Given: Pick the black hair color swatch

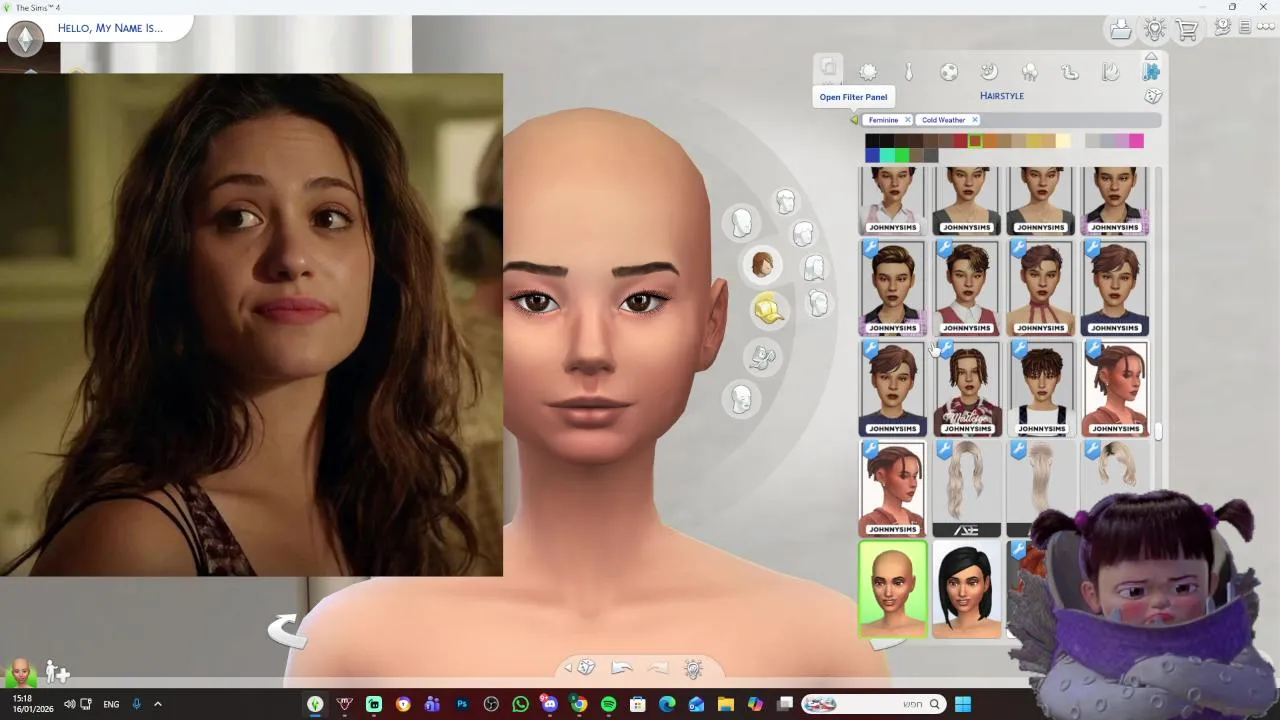Looking at the screenshot, I should [872, 141].
